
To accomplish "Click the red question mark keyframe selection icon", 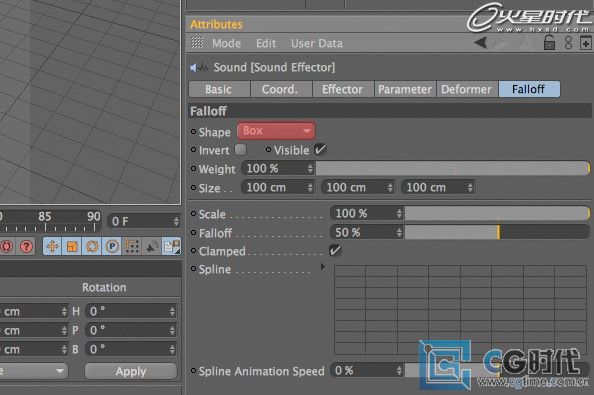I will tap(26, 247).
